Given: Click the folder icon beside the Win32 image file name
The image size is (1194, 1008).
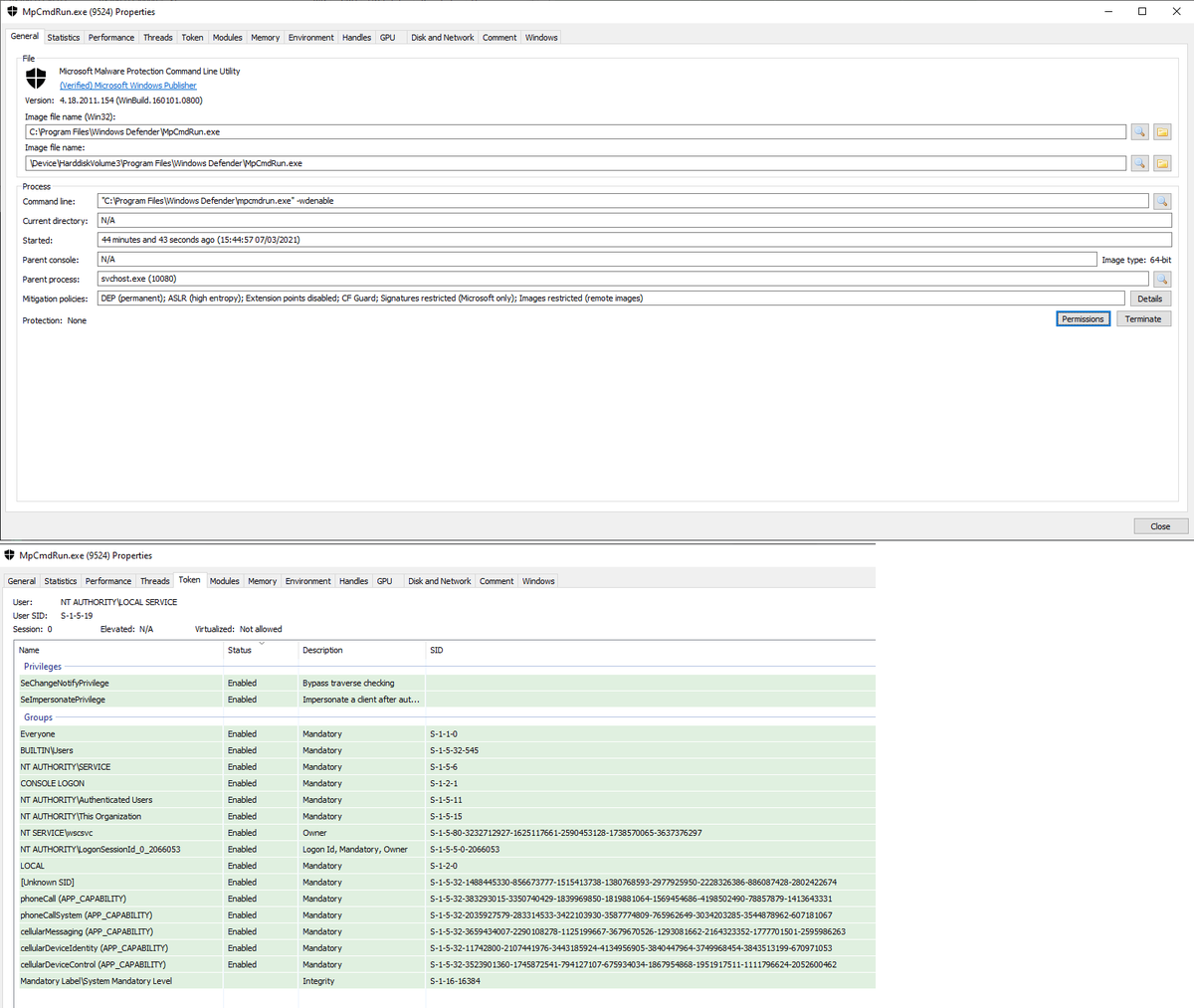Looking at the screenshot, I should tap(1162, 131).
